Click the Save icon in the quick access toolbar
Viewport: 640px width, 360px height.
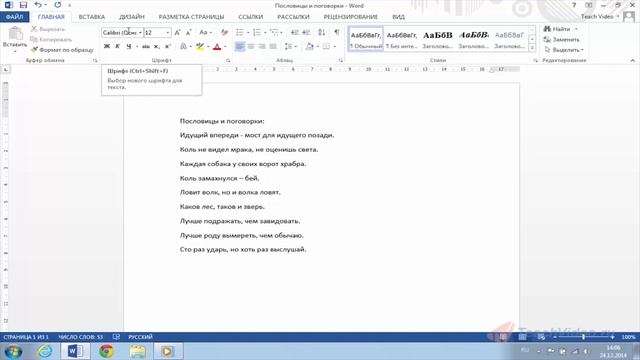coord(23,5)
